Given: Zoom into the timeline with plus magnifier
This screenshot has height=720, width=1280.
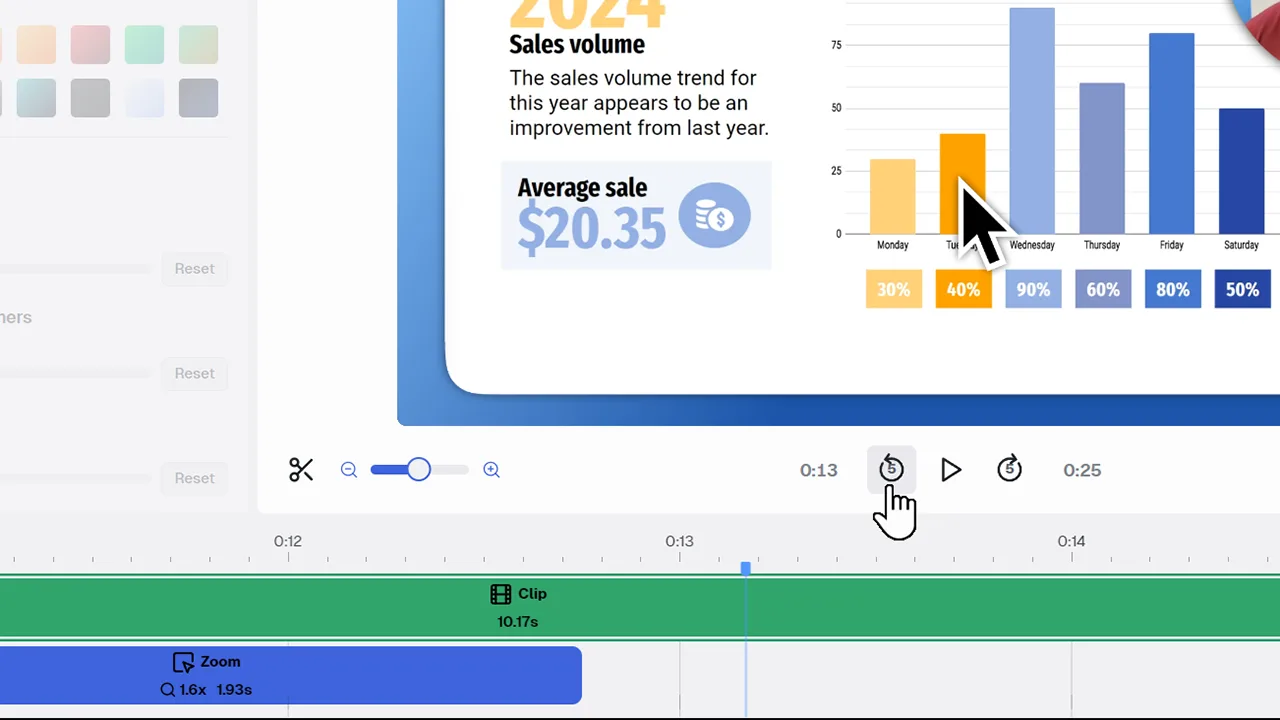Looking at the screenshot, I should (491, 469).
